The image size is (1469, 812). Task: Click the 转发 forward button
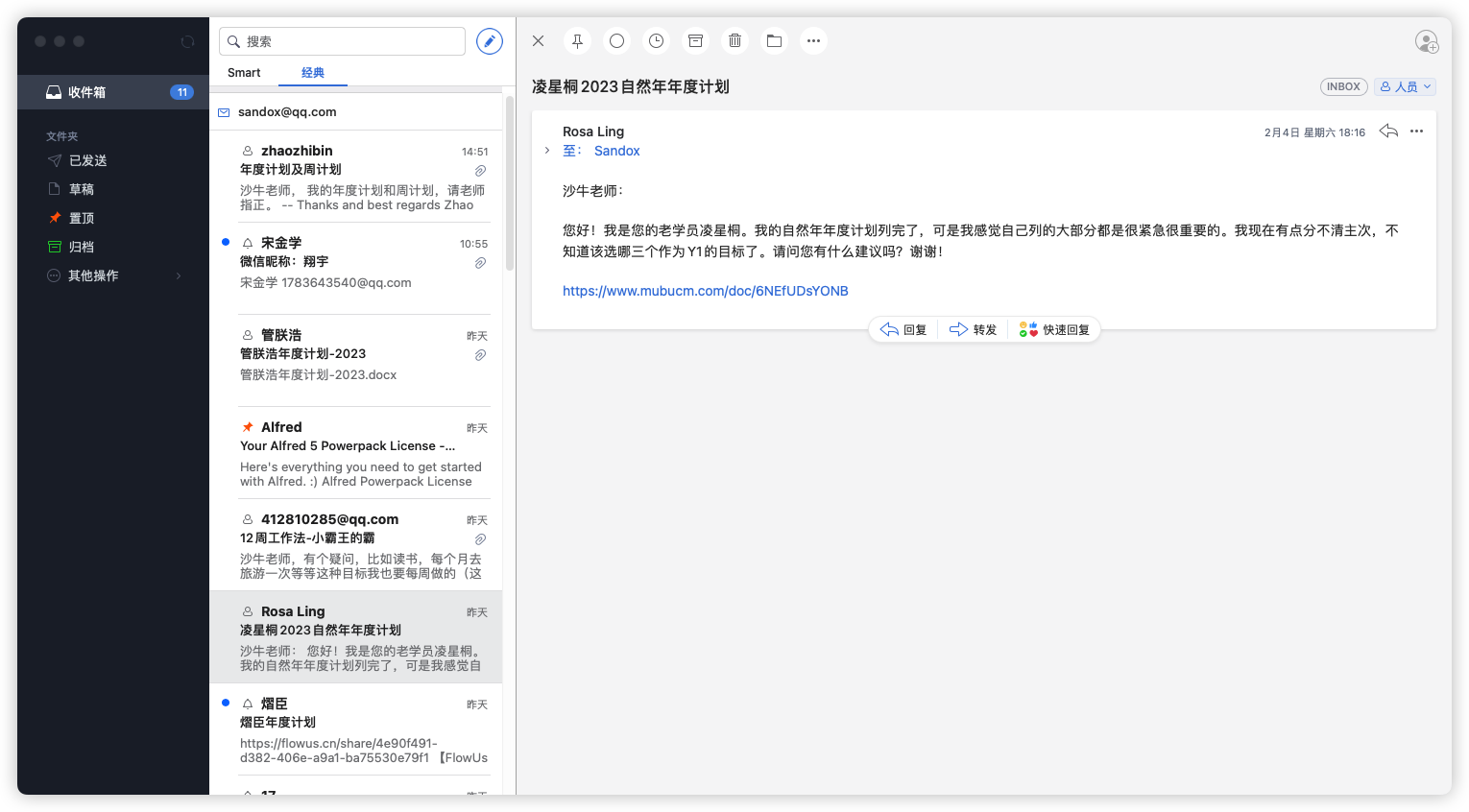click(973, 330)
